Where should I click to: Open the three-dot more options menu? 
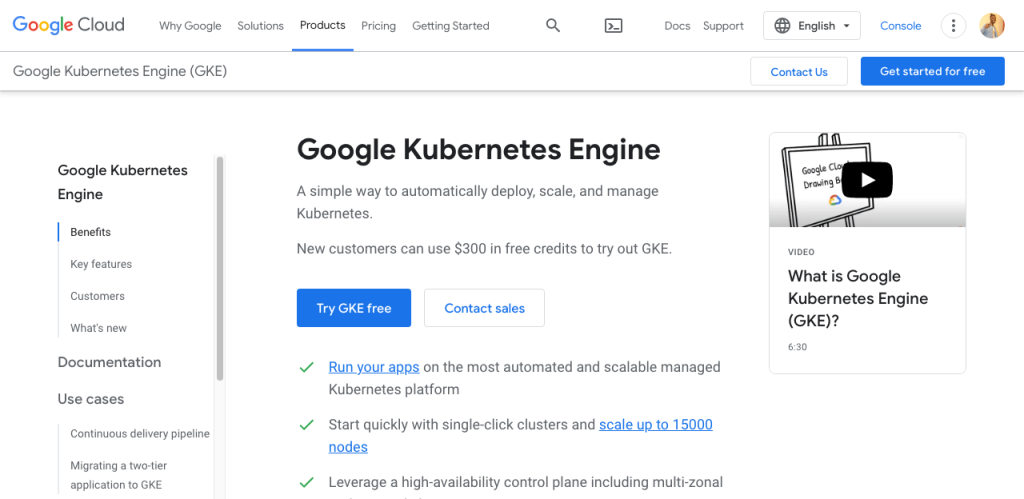click(x=954, y=26)
